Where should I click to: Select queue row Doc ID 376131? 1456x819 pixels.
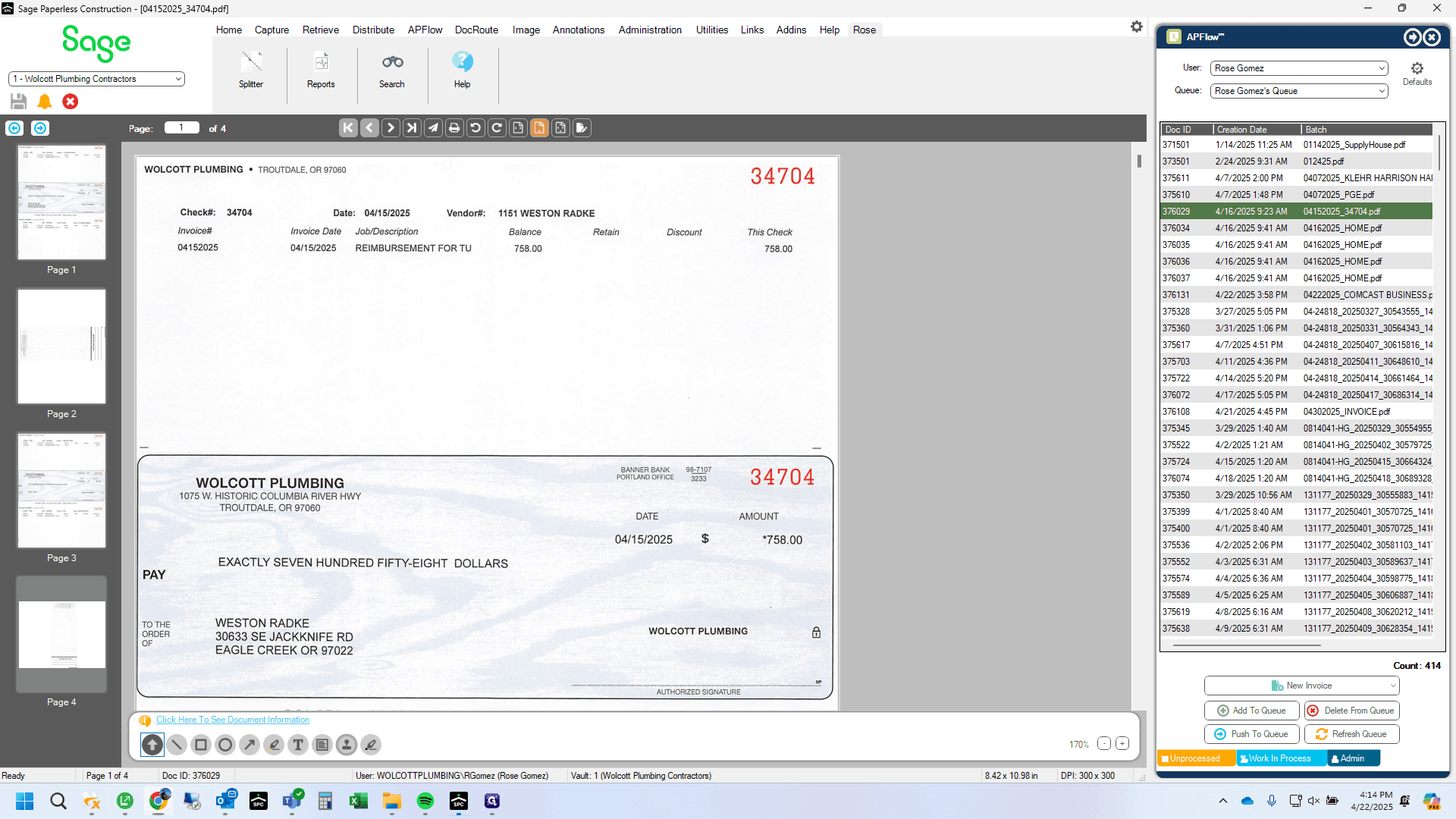click(1297, 295)
